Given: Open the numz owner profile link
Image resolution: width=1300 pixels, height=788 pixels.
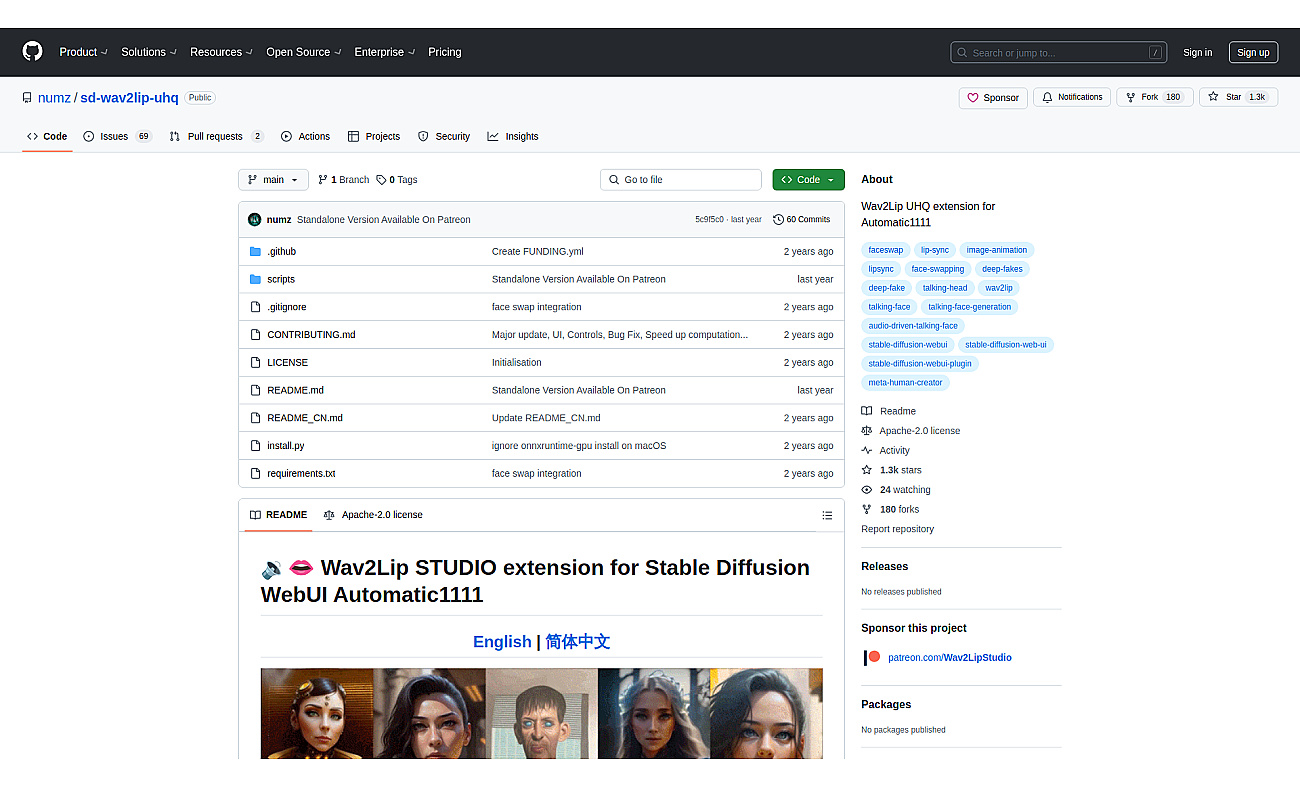Looking at the screenshot, I should pyautogui.click(x=54, y=98).
